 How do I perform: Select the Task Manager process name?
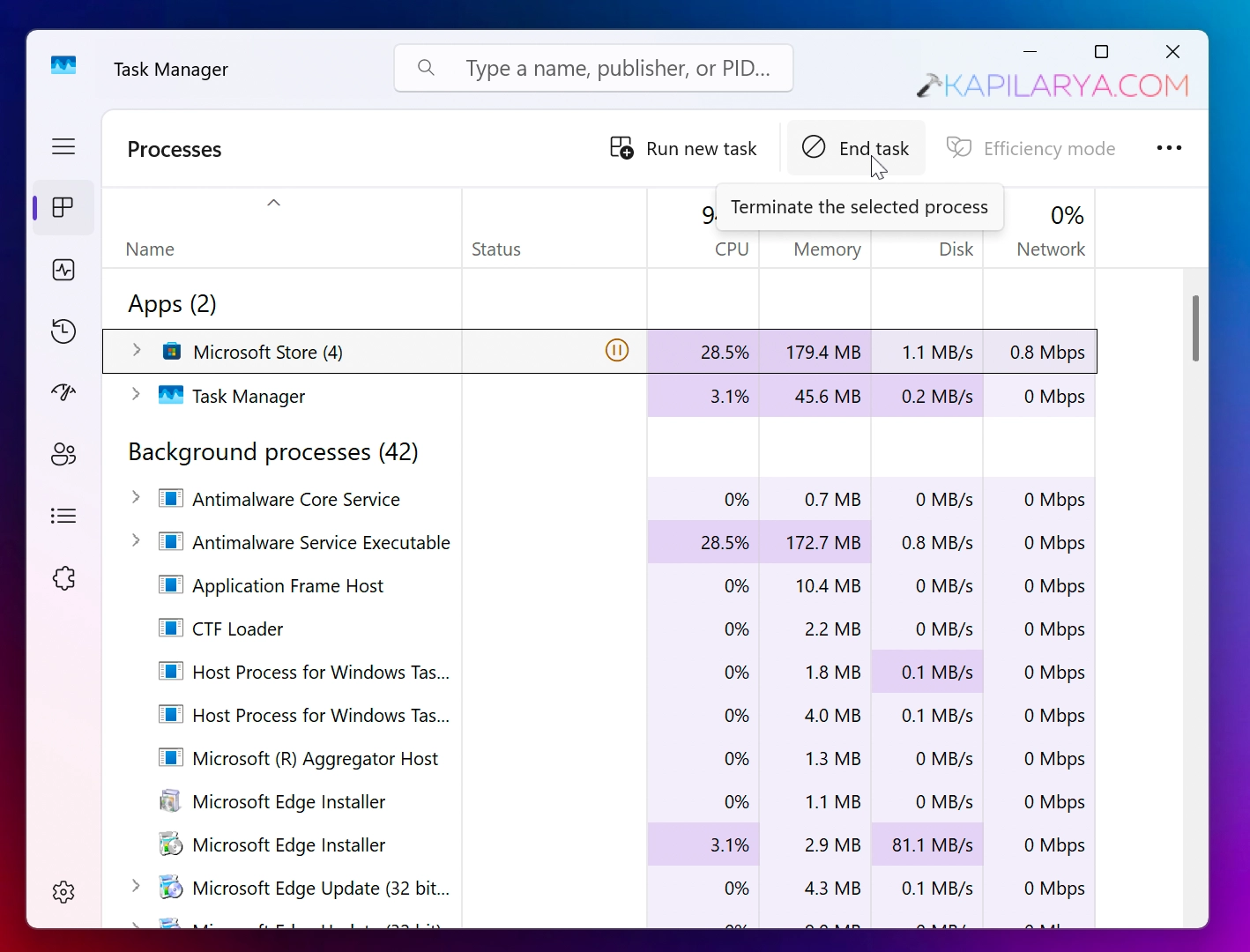click(x=249, y=397)
